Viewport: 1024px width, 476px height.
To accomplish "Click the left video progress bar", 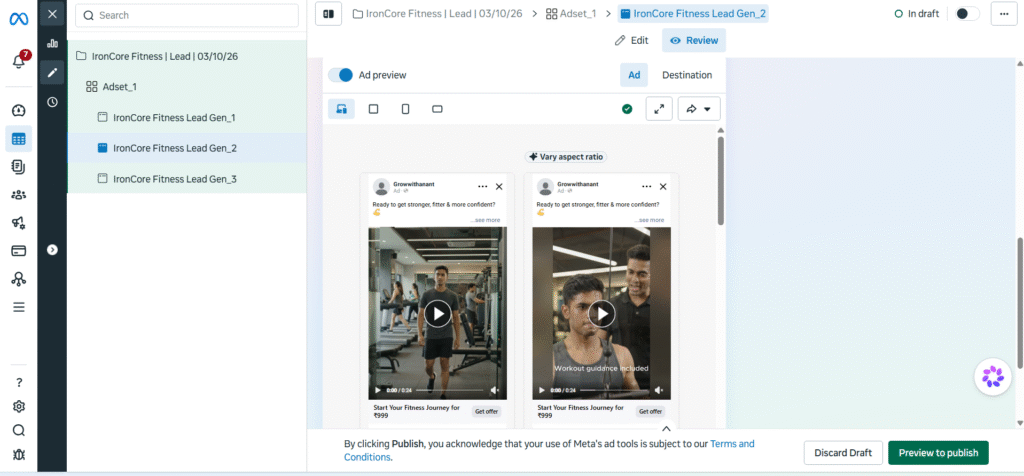I will [x=450, y=390].
